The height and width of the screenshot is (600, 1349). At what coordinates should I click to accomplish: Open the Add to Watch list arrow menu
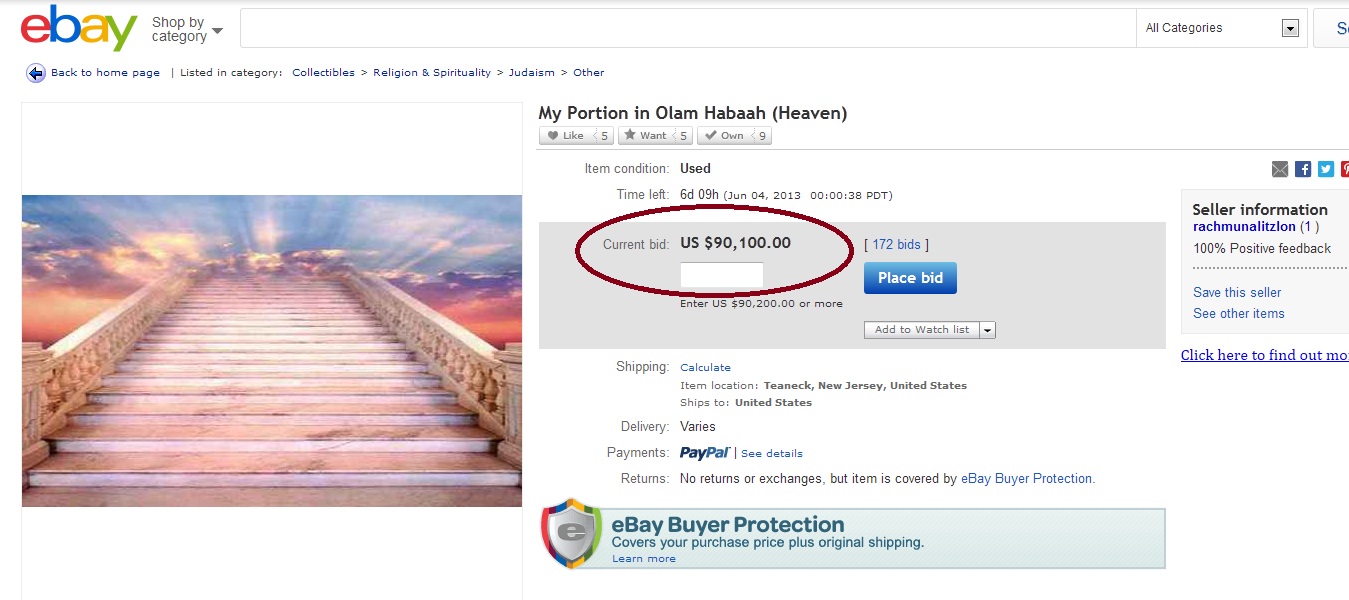click(987, 330)
